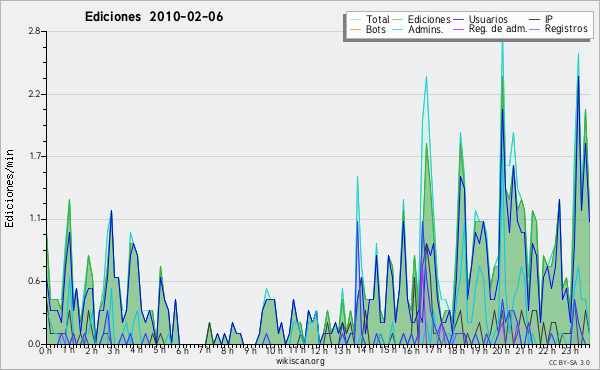Click the 20 h tick on time axis

(x=501, y=351)
